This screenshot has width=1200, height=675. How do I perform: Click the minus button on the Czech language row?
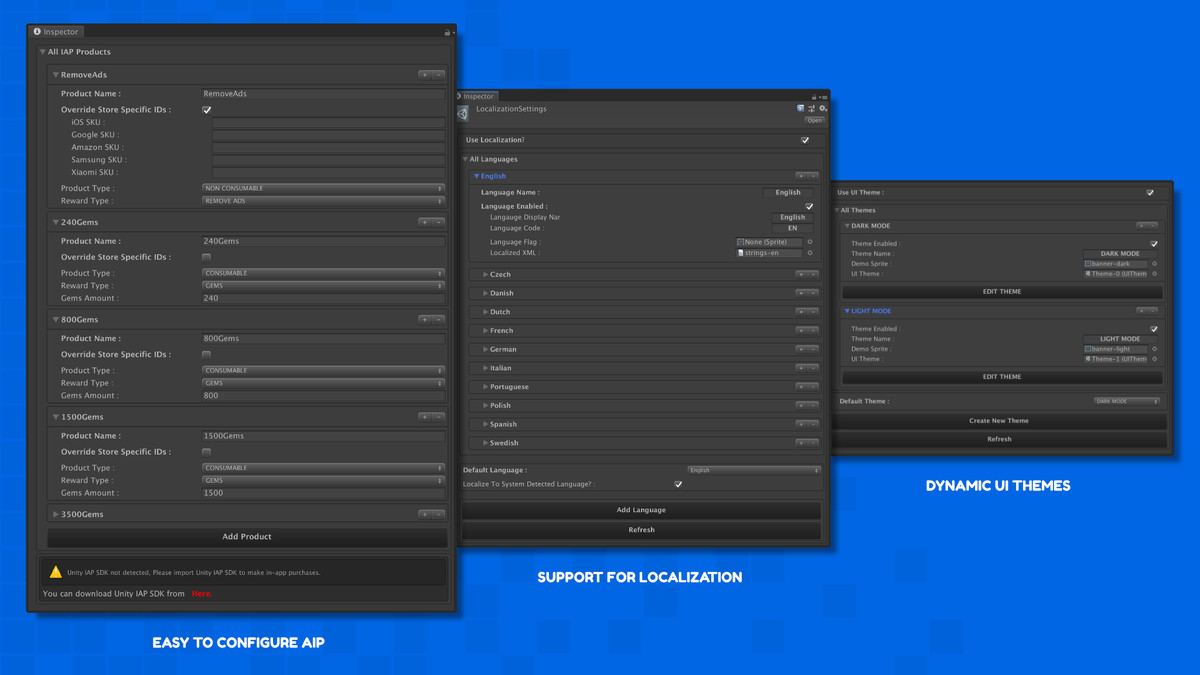(x=813, y=274)
